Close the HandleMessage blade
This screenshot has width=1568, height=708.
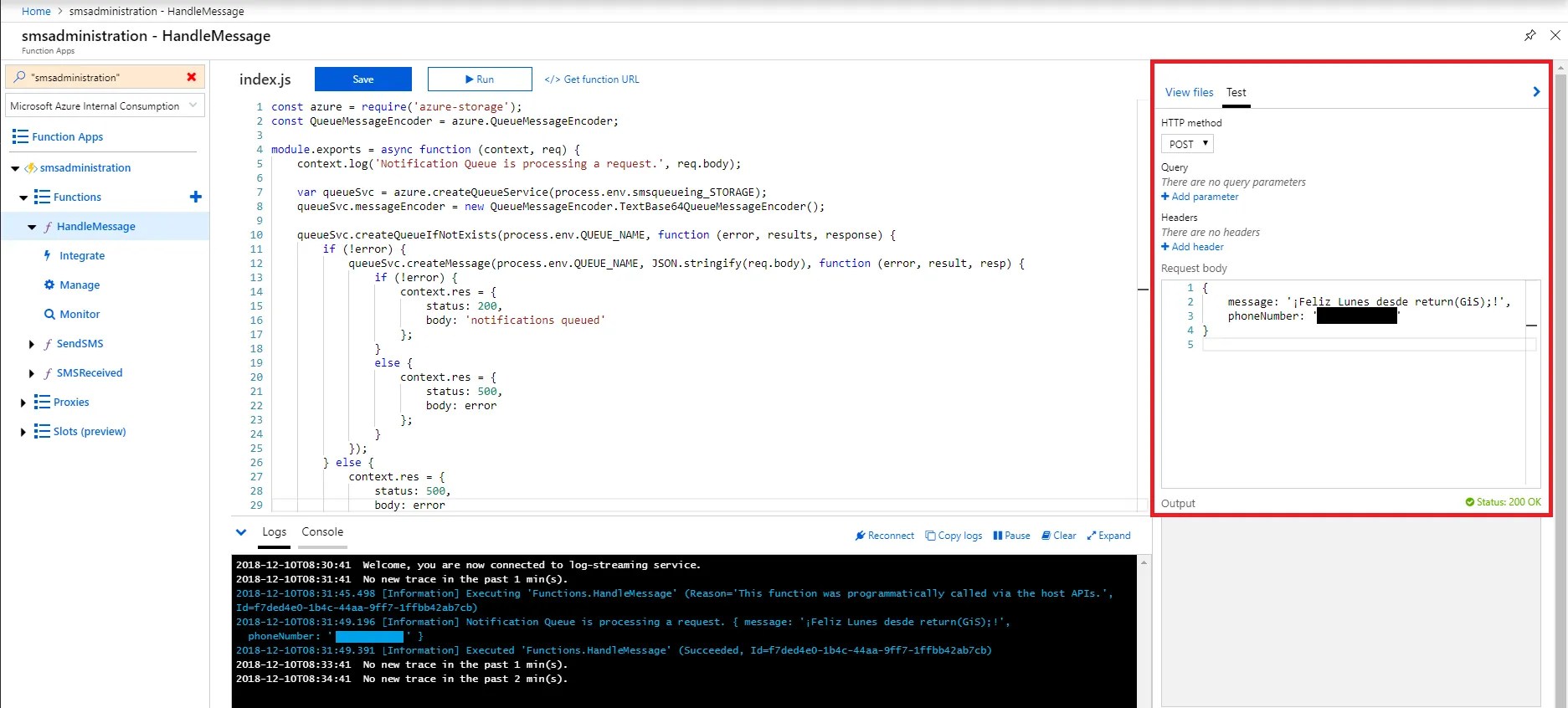pos(1555,35)
